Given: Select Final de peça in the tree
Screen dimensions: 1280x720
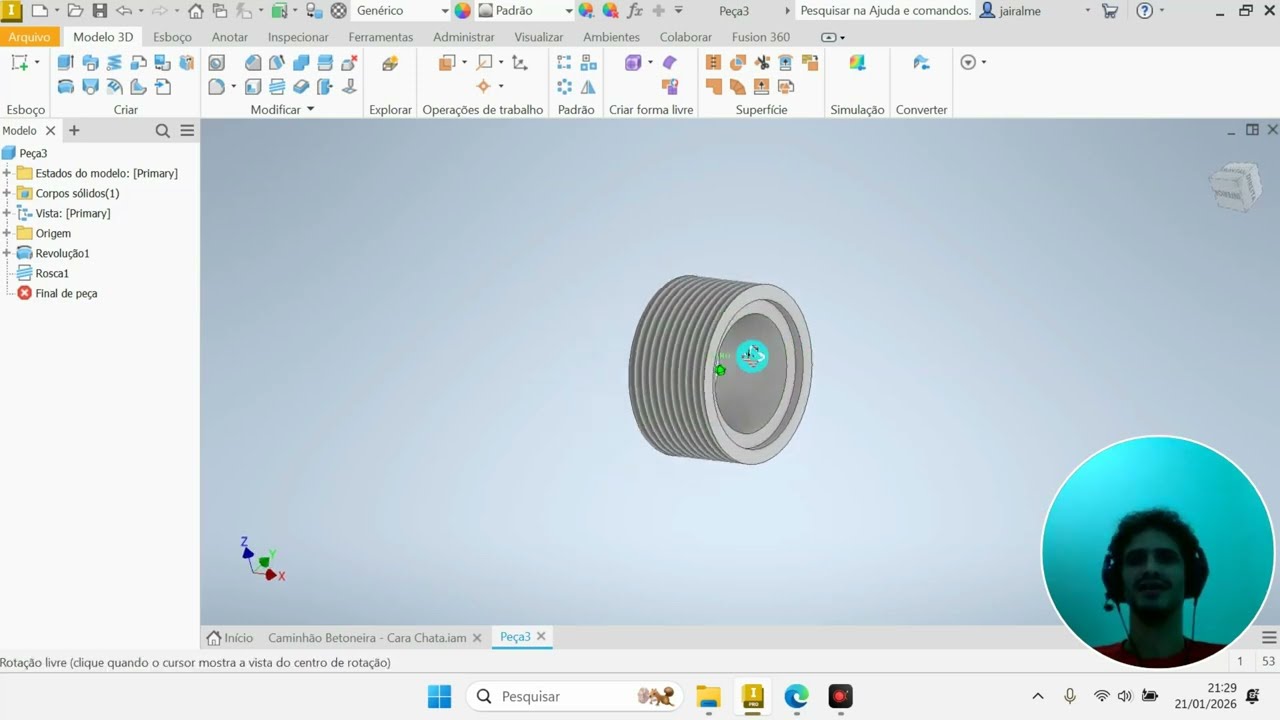Looking at the screenshot, I should [x=66, y=293].
